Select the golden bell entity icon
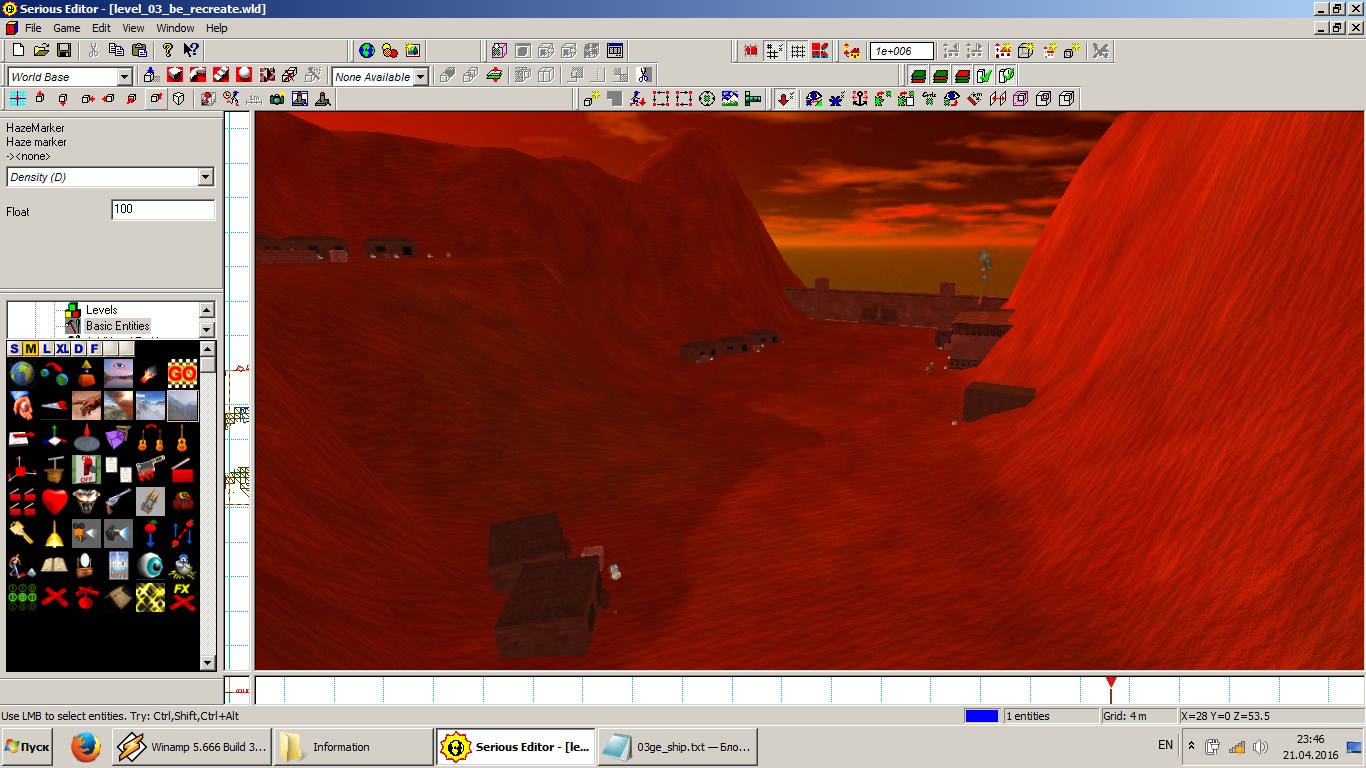This screenshot has height=768, width=1366. [55, 534]
